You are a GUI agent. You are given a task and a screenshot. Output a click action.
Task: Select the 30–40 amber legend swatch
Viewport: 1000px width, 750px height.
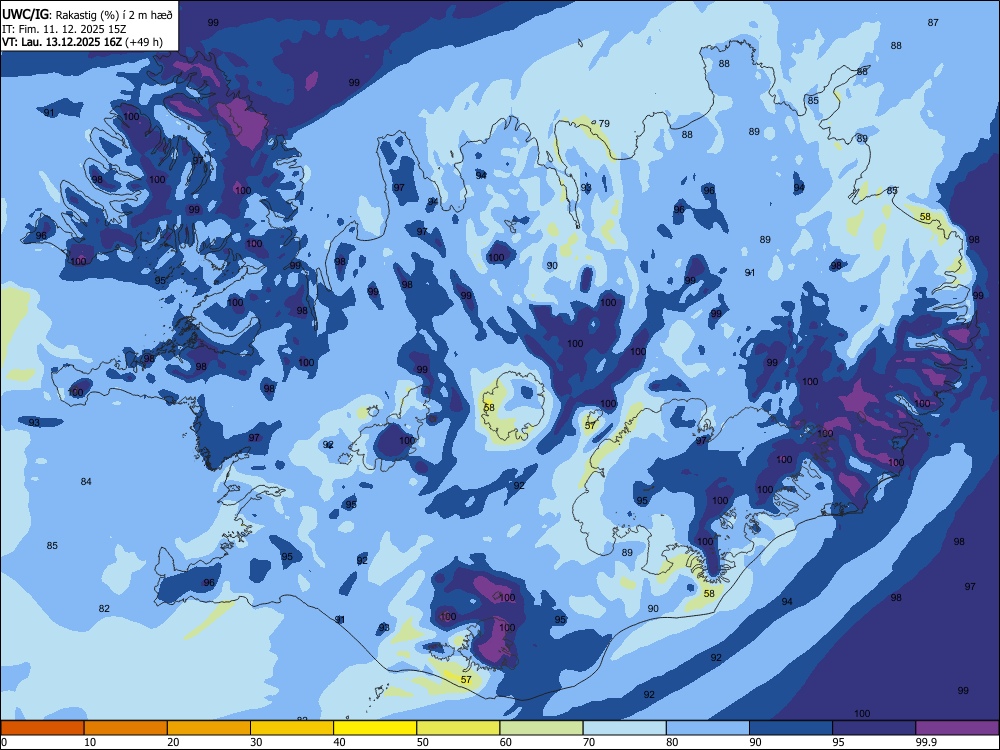[292, 728]
